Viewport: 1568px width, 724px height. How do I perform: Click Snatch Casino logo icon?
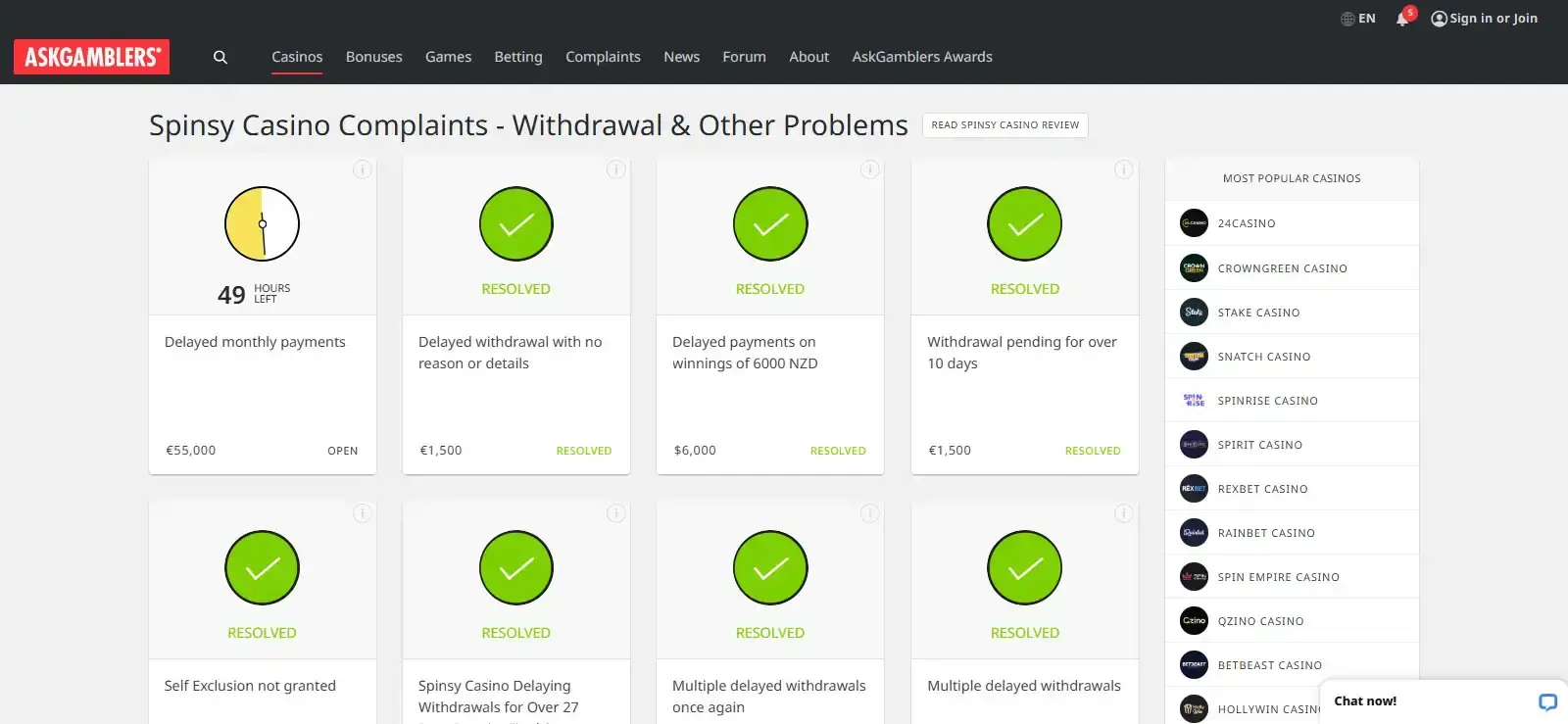point(1194,356)
